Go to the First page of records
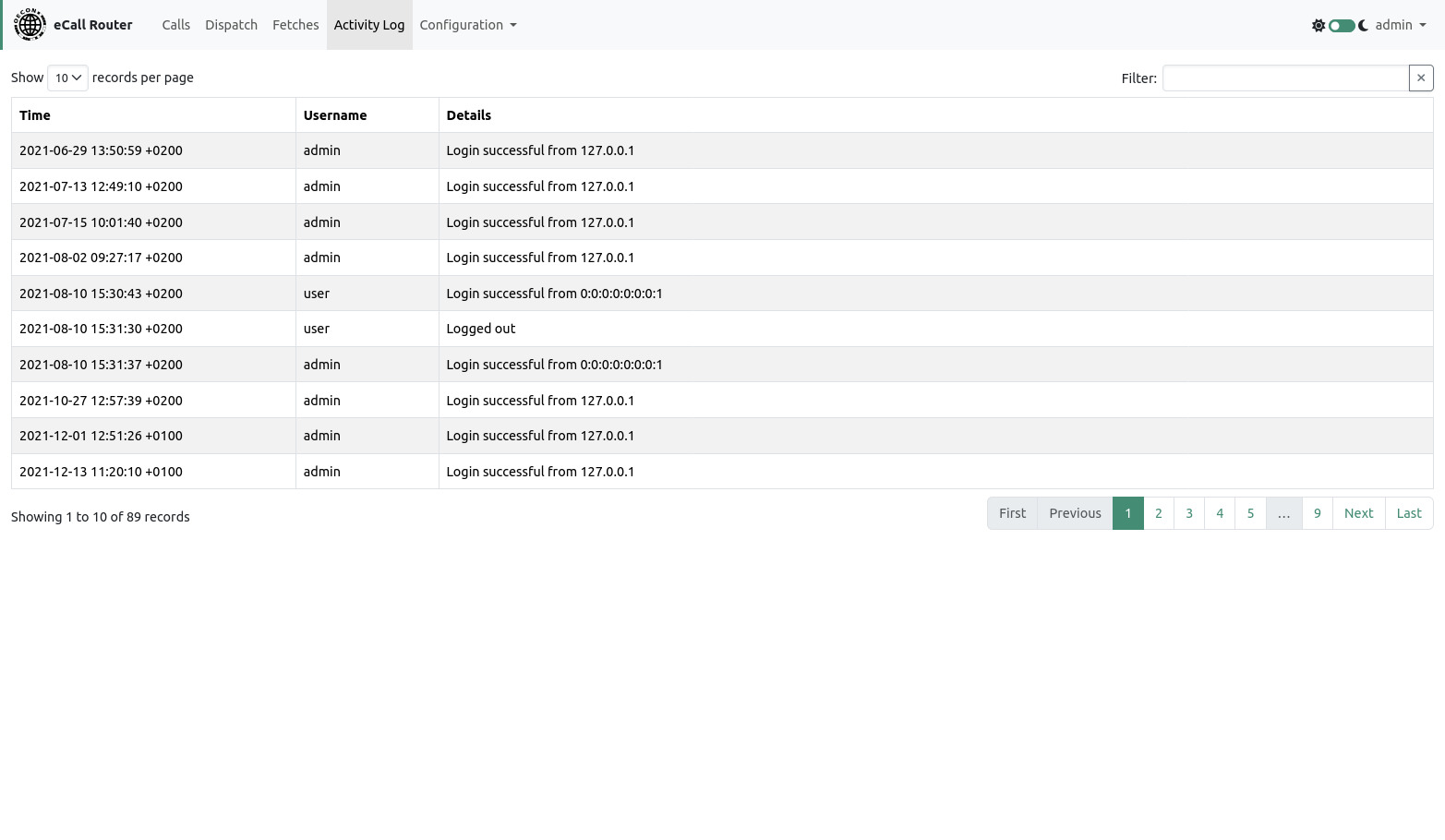 click(1012, 513)
